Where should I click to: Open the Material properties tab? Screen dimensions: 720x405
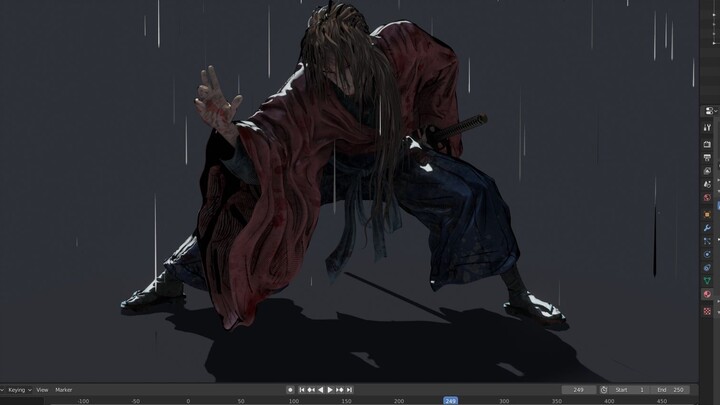707,294
